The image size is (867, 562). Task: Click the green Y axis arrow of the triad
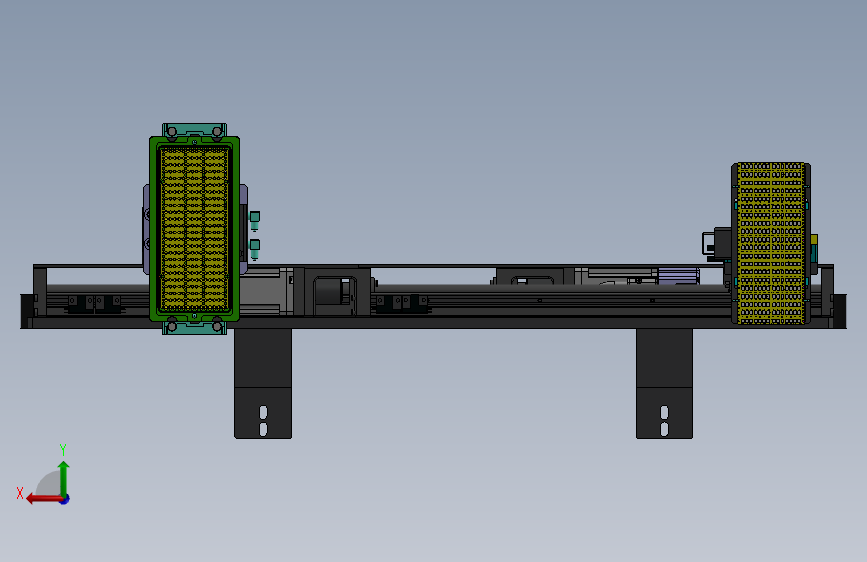pyautogui.click(x=64, y=478)
